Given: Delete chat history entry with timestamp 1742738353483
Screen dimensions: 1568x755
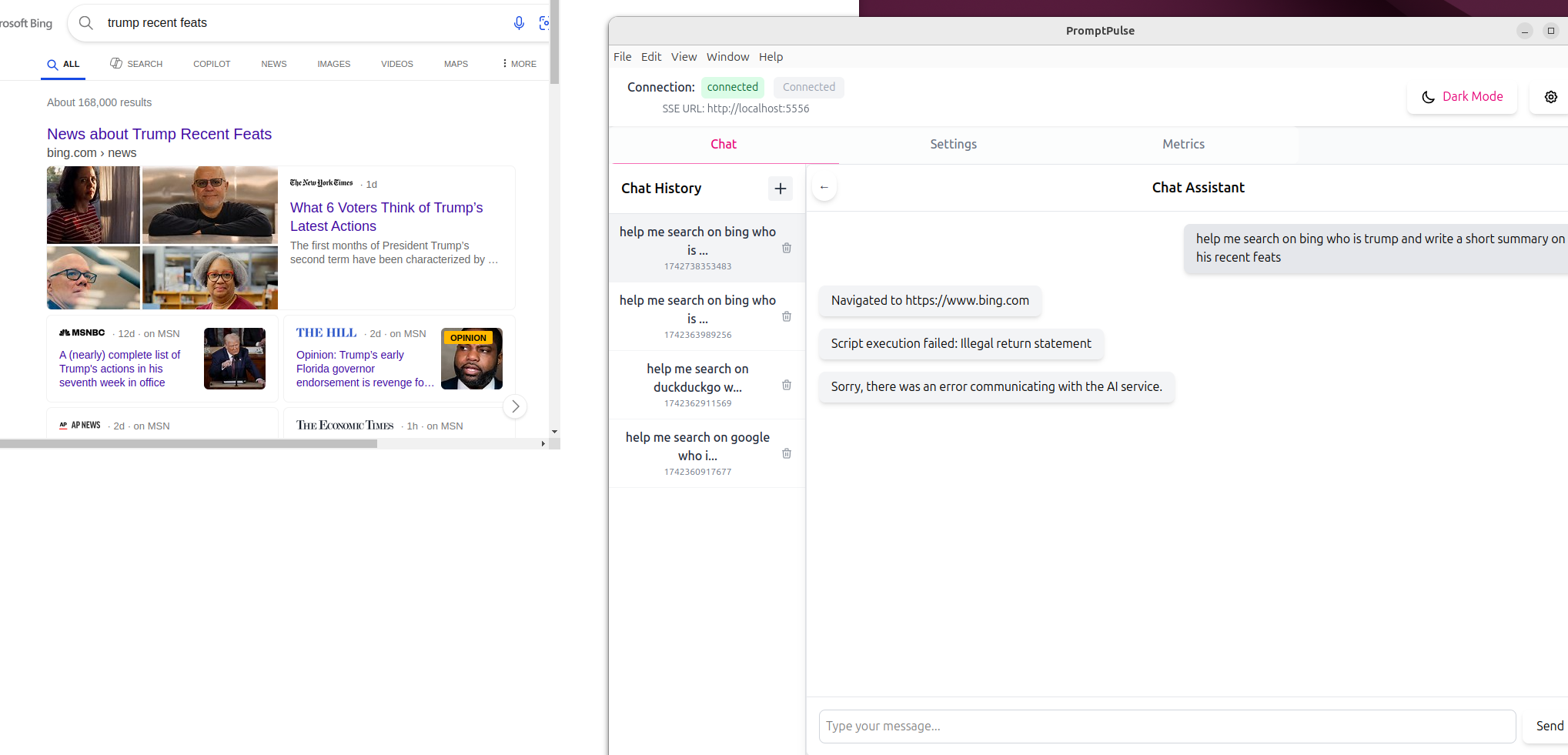Looking at the screenshot, I should coord(787,248).
